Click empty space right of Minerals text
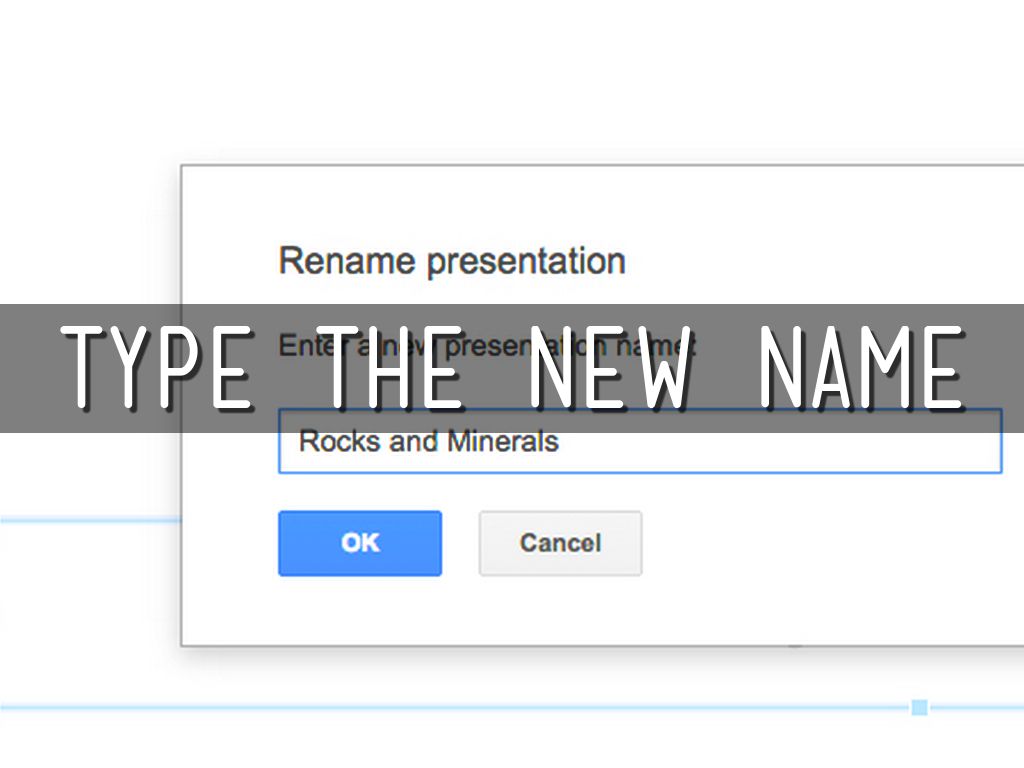 [x=780, y=442]
